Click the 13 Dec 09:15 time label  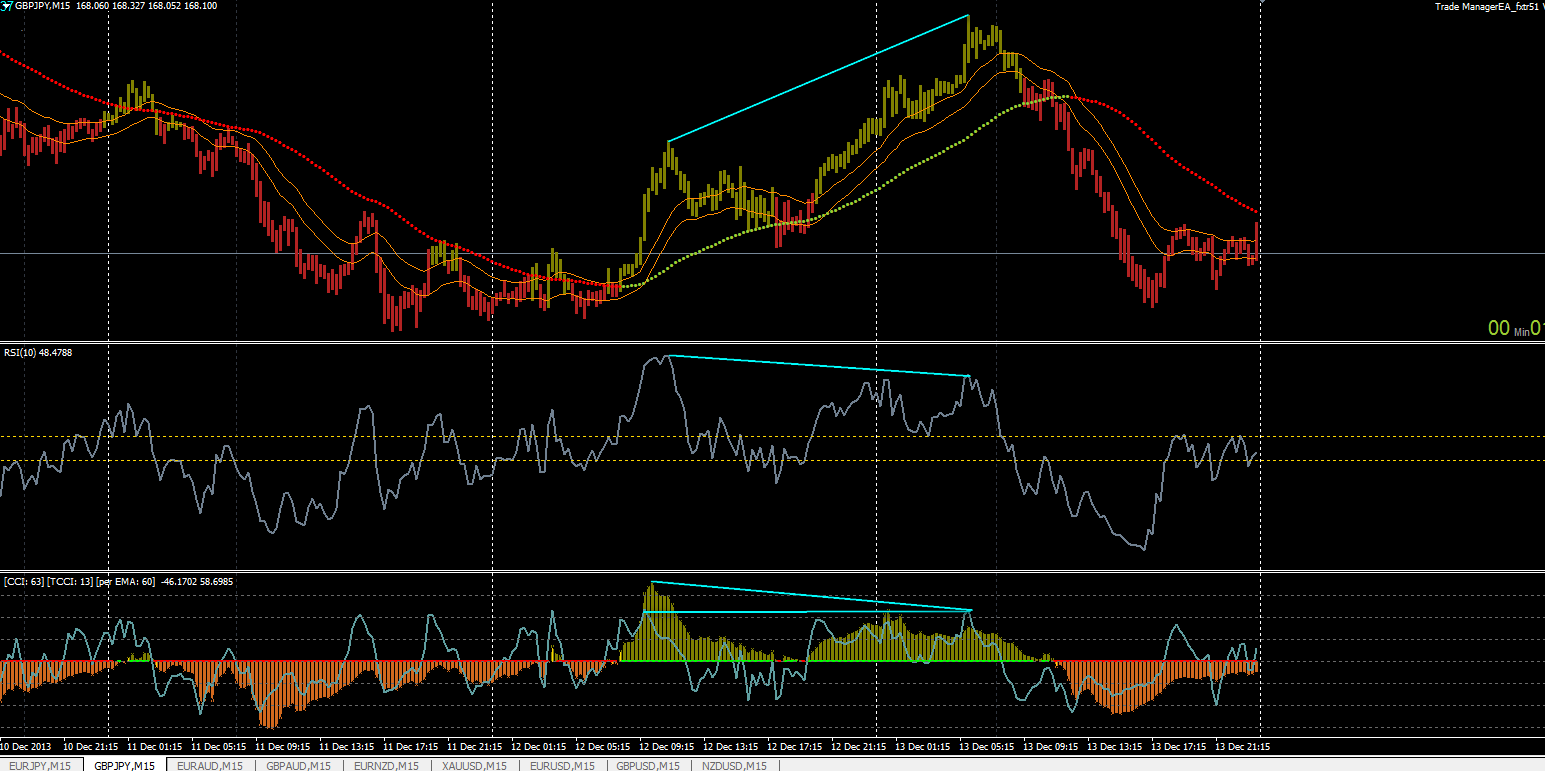1052,746
